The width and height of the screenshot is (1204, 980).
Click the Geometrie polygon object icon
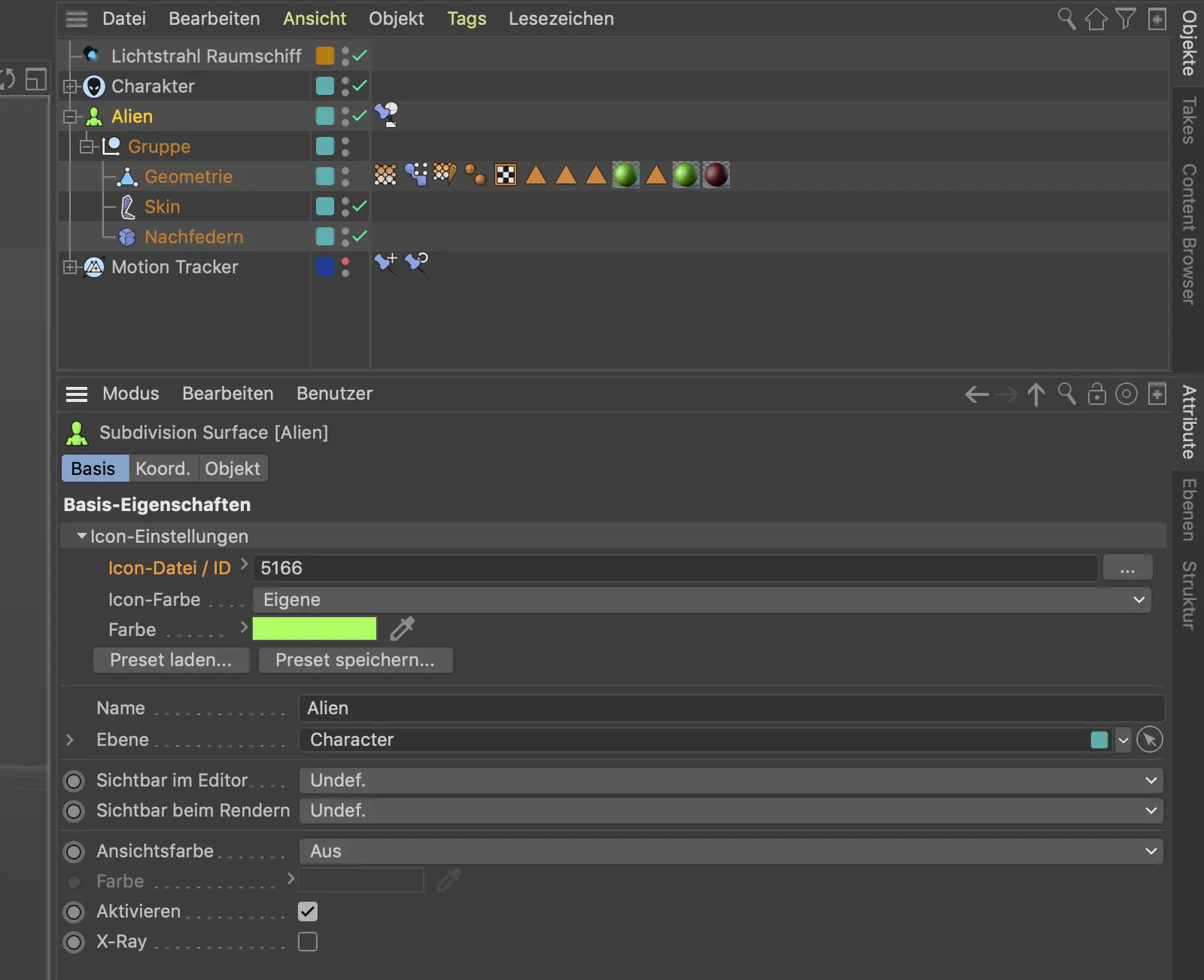pyautogui.click(x=127, y=177)
